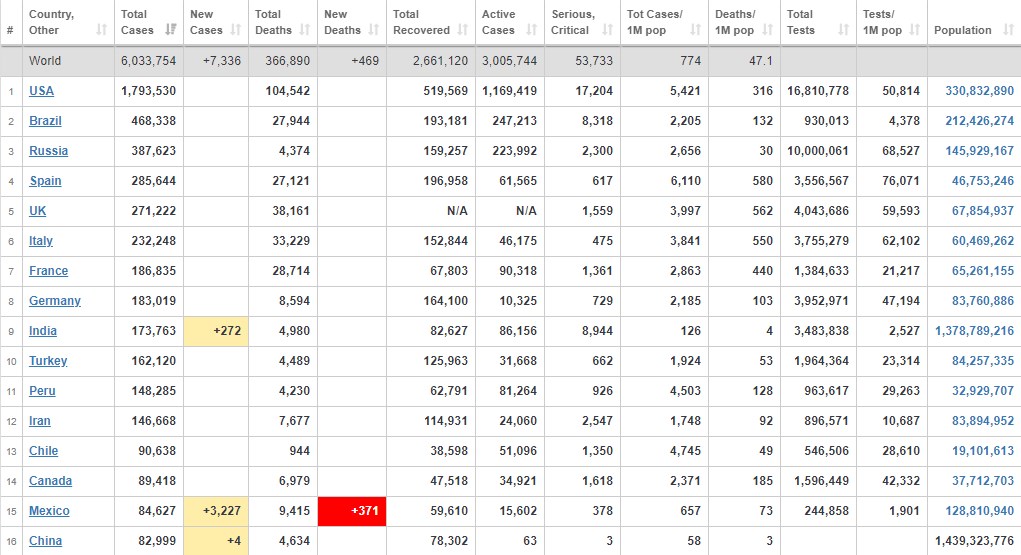1021x555 pixels.
Task: Open the Spain country link
Action: point(45,181)
